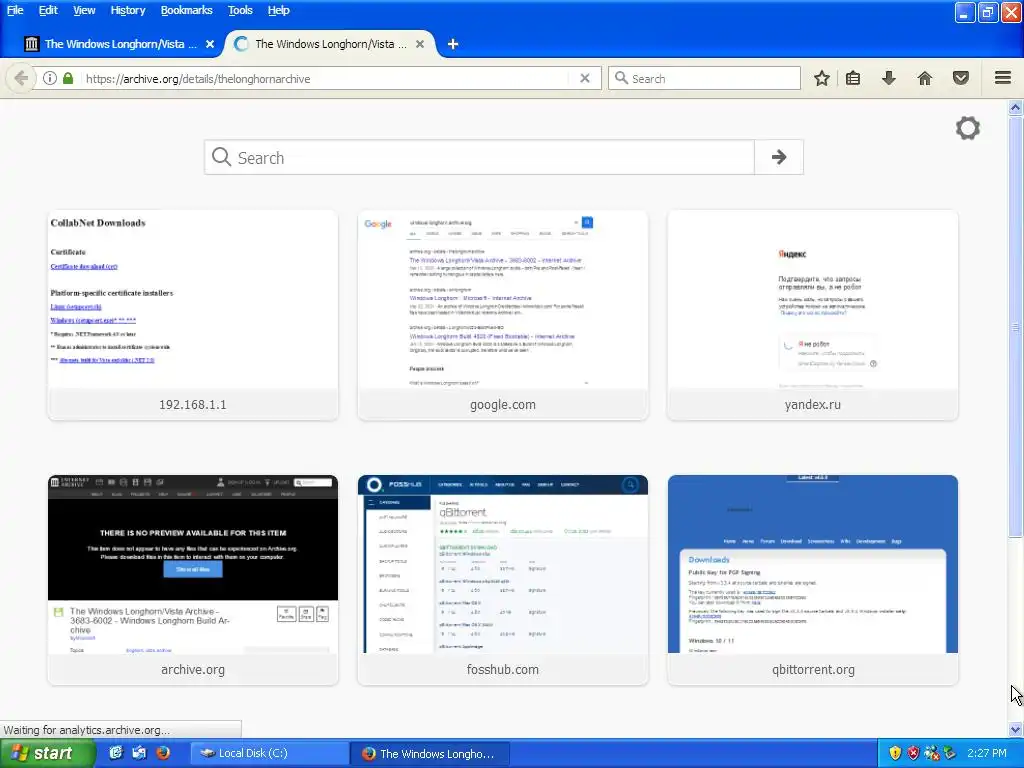This screenshot has height=768, width=1024.
Task: Open the archive.org top site tile
Action: click(193, 580)
